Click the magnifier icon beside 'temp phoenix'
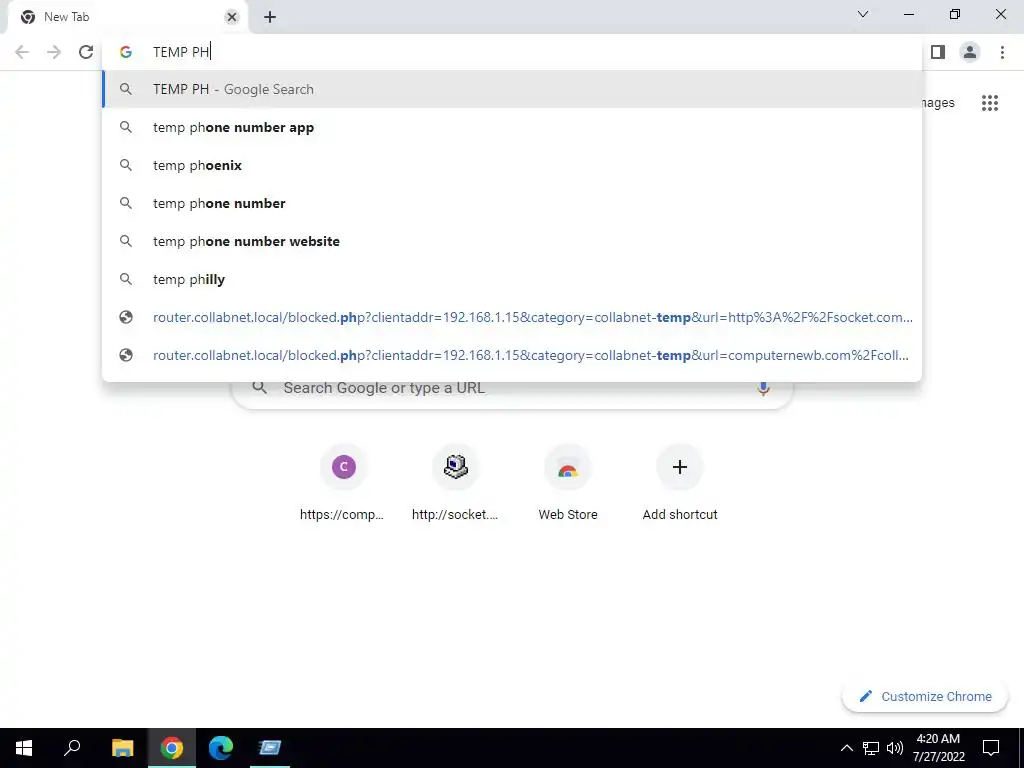The width and height of the screenshot is (1024, 768). pyautogui.click(x=126, y=165)
